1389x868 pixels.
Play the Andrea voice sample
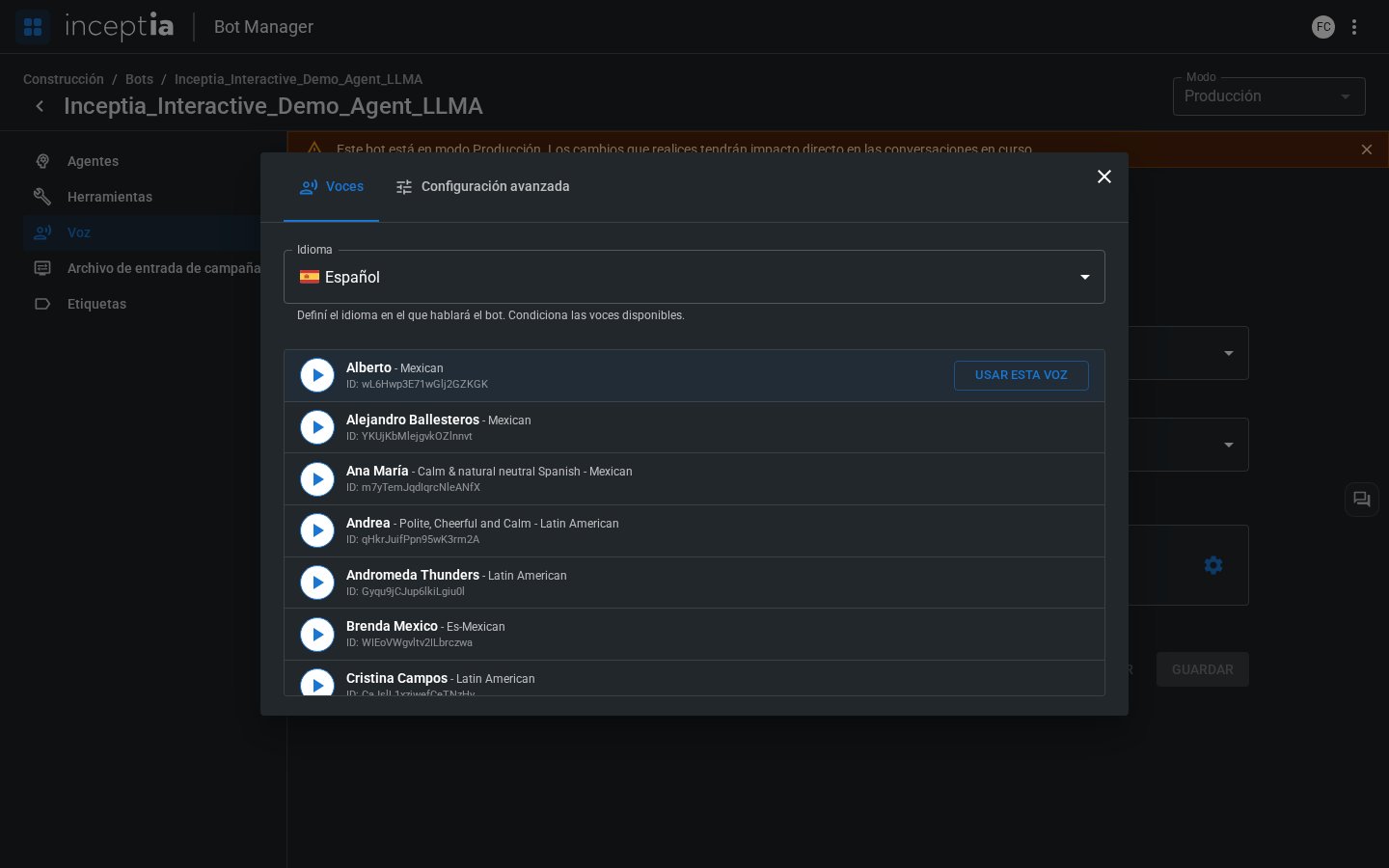click(x=317, y=530)
